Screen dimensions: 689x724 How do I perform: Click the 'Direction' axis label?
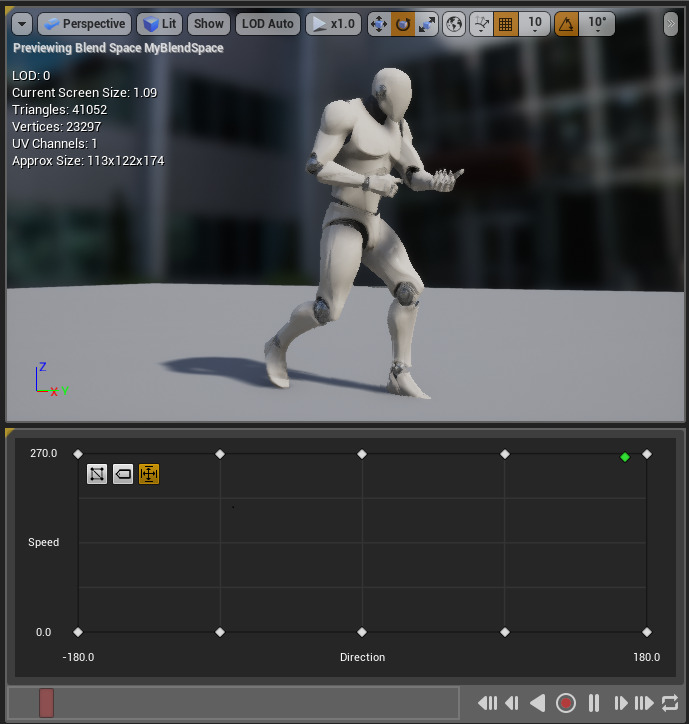point(363,657)
